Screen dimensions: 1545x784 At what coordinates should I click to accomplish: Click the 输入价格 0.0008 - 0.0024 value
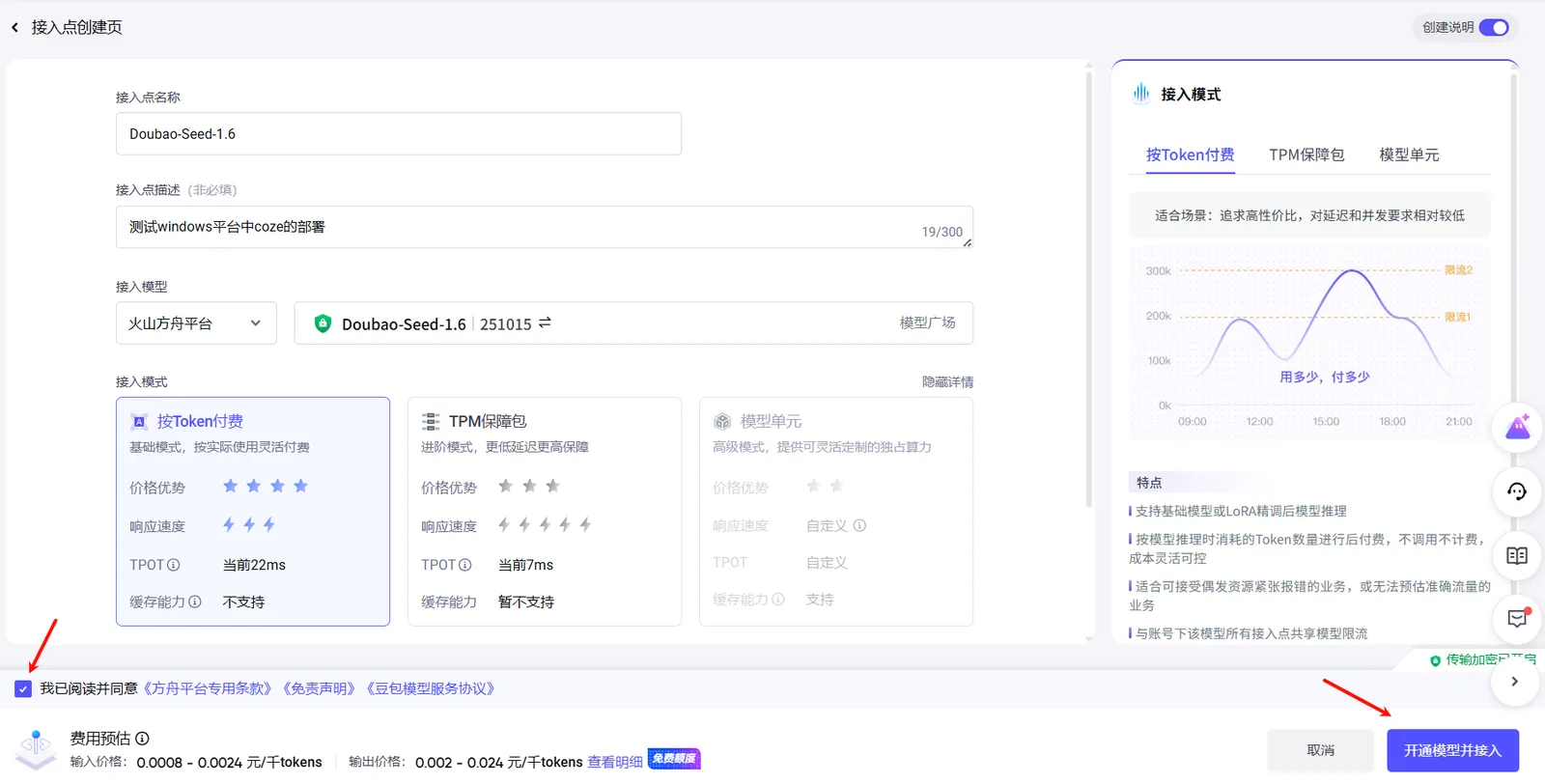(229, 762)
